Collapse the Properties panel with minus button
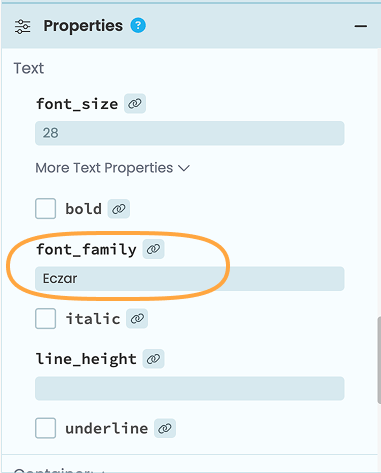 click(361, 26)
